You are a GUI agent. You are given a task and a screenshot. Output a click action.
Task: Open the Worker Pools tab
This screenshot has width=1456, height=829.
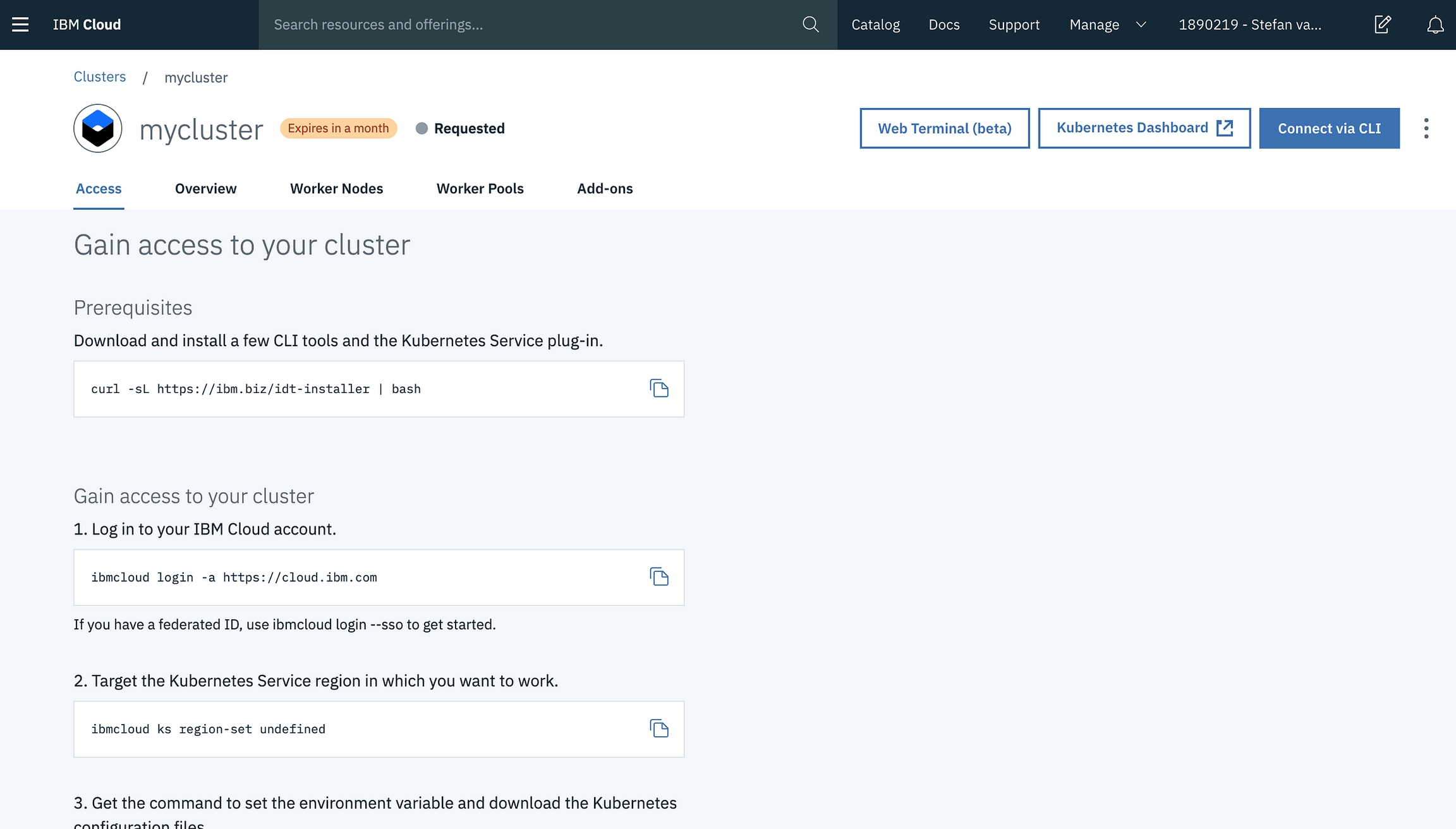[x=480, y=188]
